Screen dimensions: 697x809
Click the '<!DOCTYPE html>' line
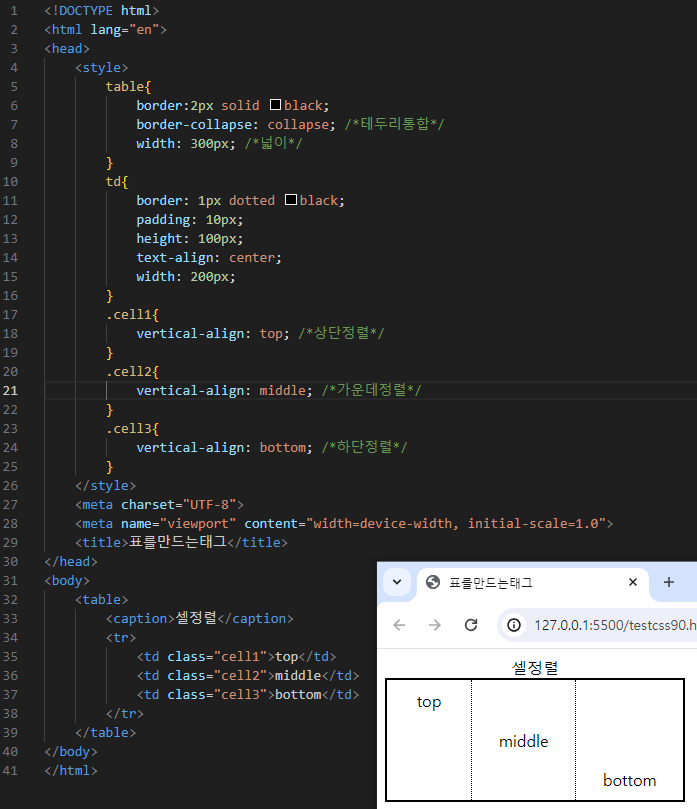102,11
